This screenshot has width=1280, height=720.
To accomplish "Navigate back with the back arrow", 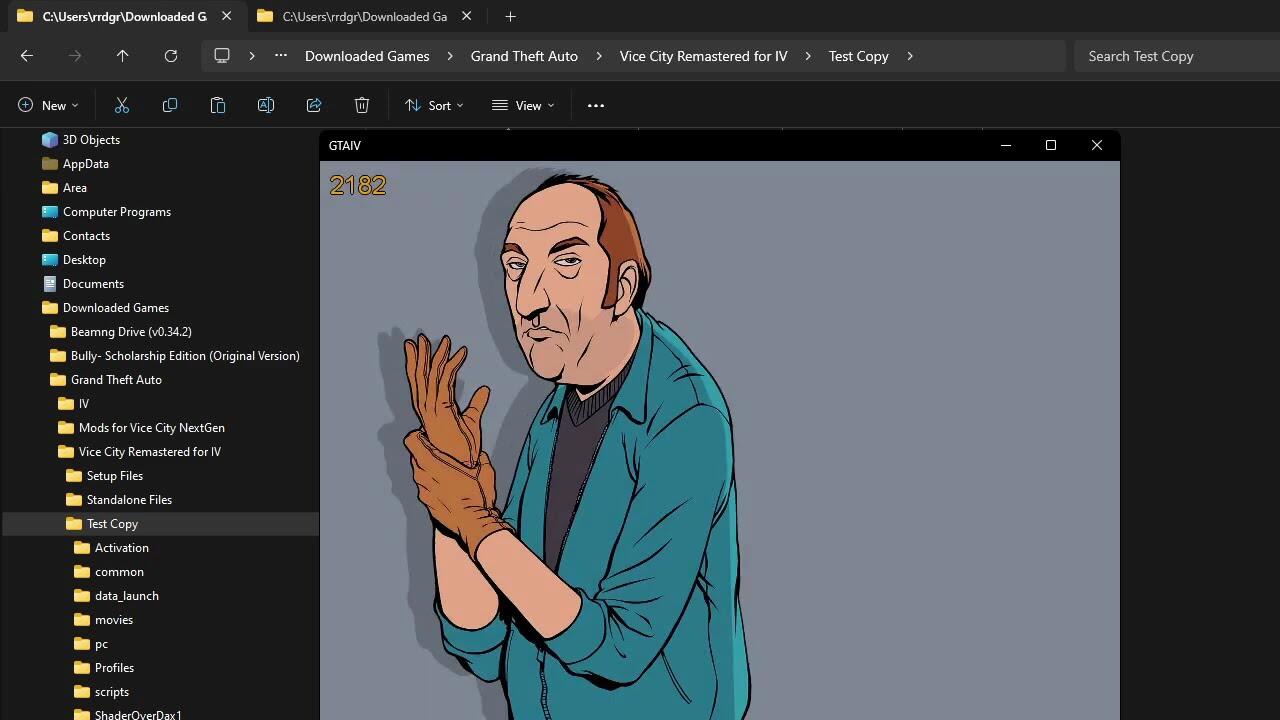I will coord(27,56).
